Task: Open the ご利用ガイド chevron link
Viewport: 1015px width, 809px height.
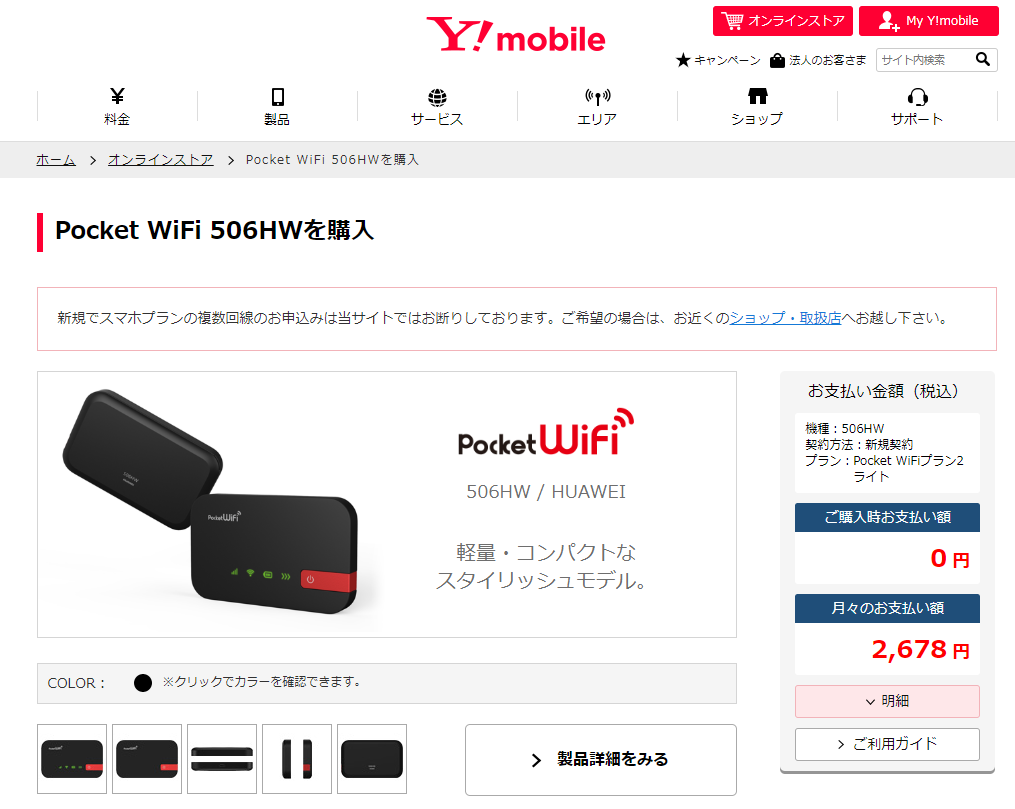Action: click(887, 744)
